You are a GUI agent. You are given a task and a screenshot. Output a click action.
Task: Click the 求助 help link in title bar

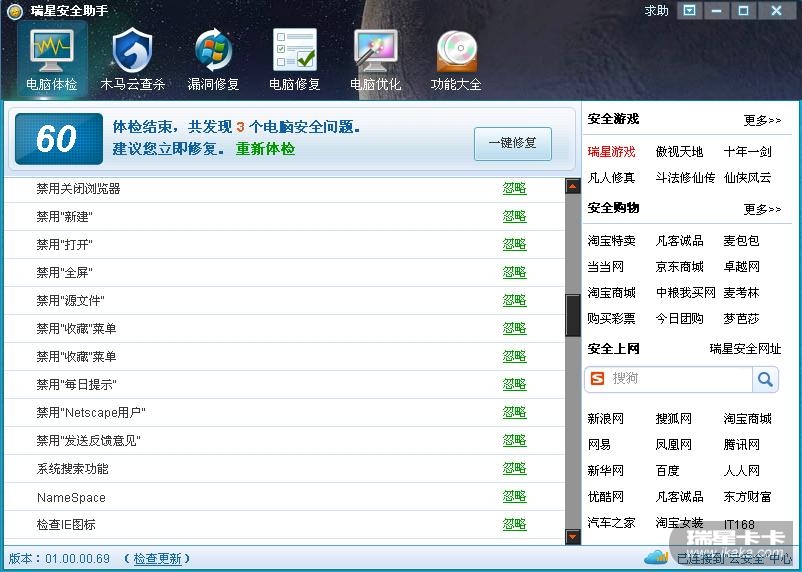(656, 11)
